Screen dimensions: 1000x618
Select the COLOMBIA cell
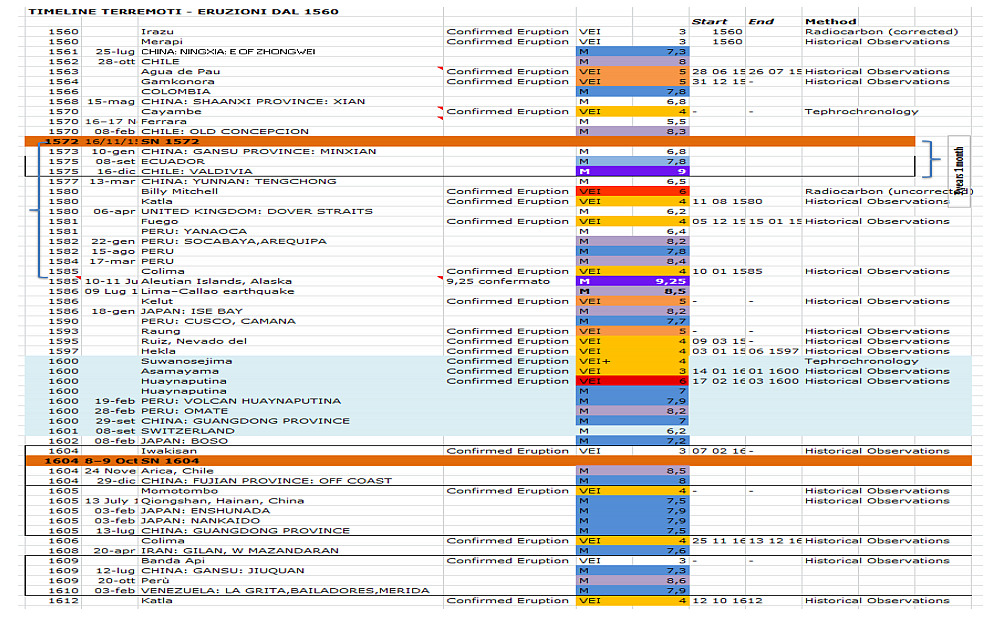point(175,91)
